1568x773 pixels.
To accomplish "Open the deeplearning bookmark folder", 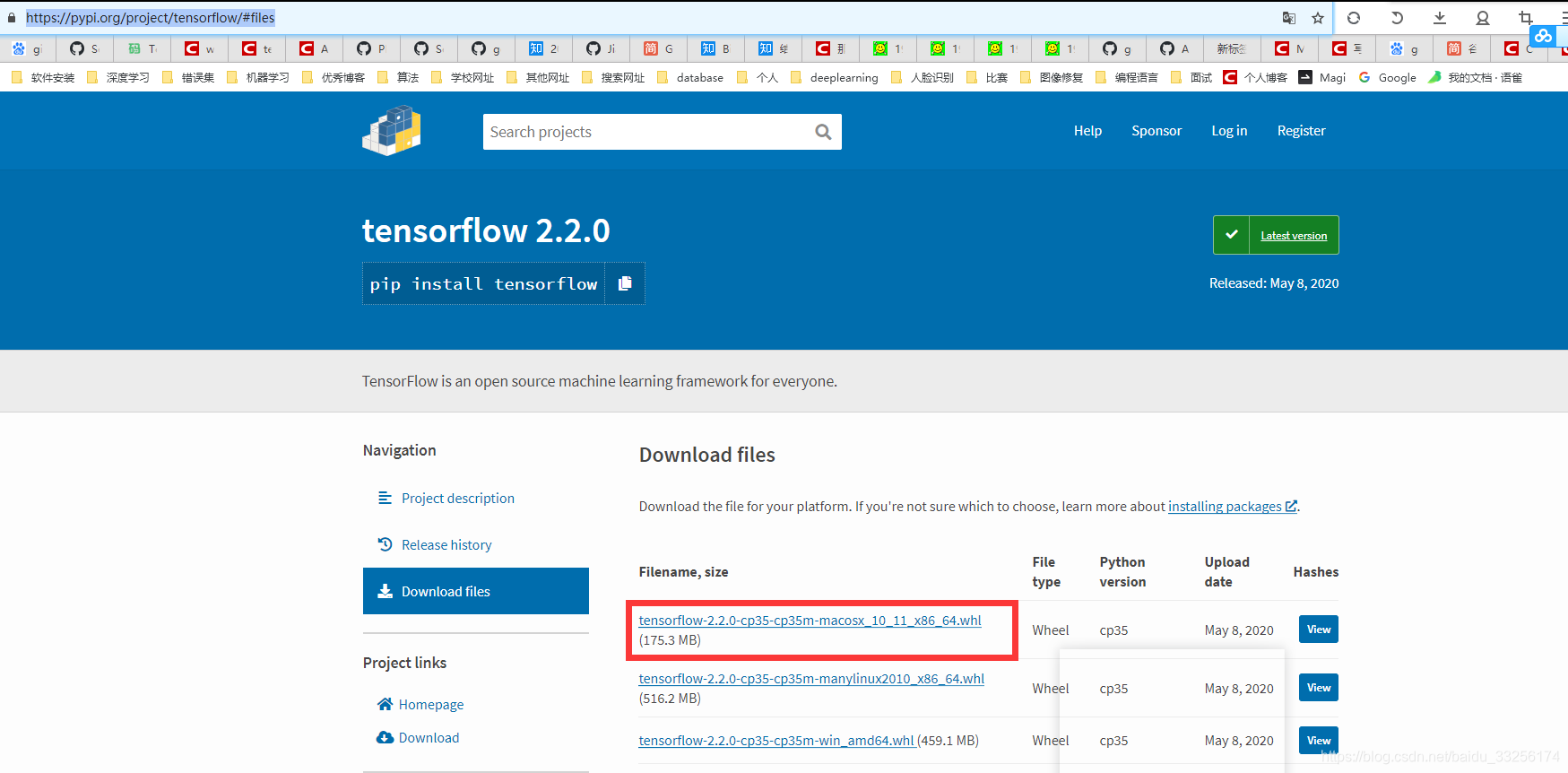I will pos(835,77).
